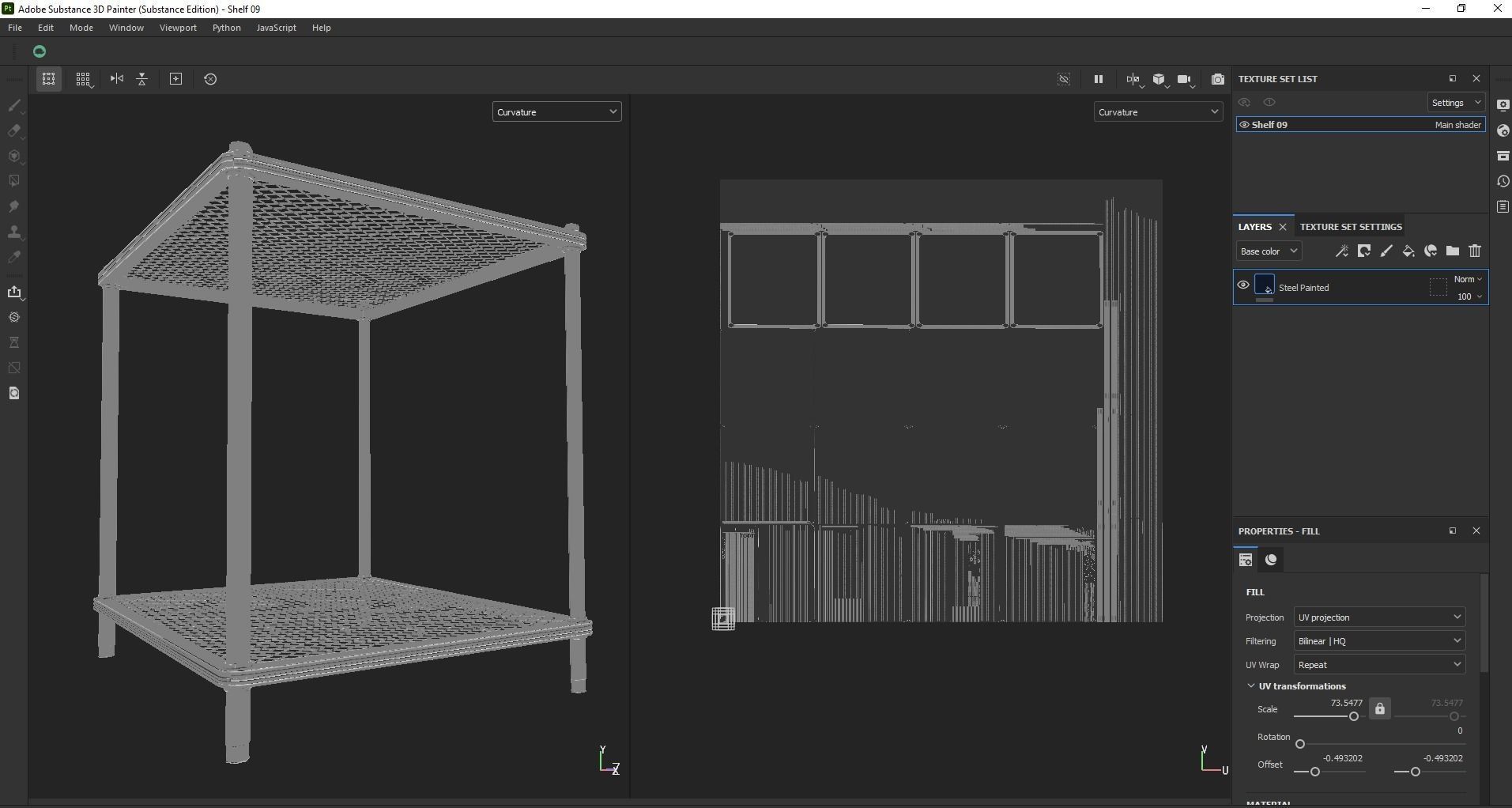Viewport: 1512px width, 808px height.
Task: Switch to Texture Set Settings tab
Action: point(1351,227)
